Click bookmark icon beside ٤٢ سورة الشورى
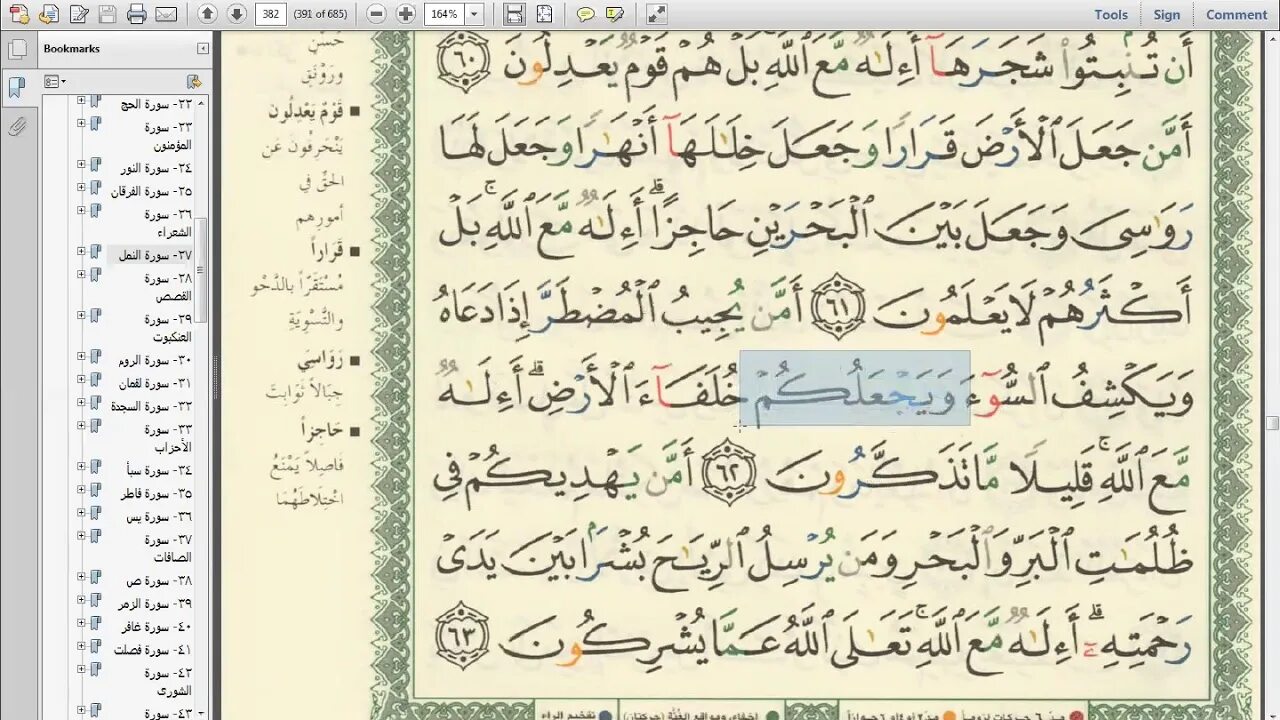 click(96, 671)
